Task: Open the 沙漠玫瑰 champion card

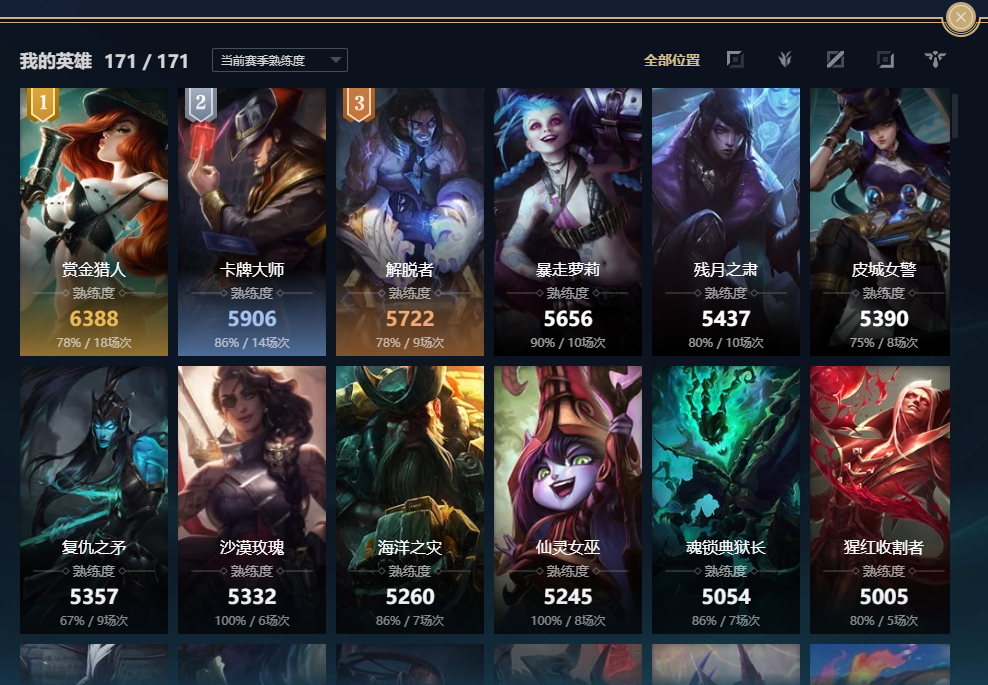Action: (x=252, y=500)
